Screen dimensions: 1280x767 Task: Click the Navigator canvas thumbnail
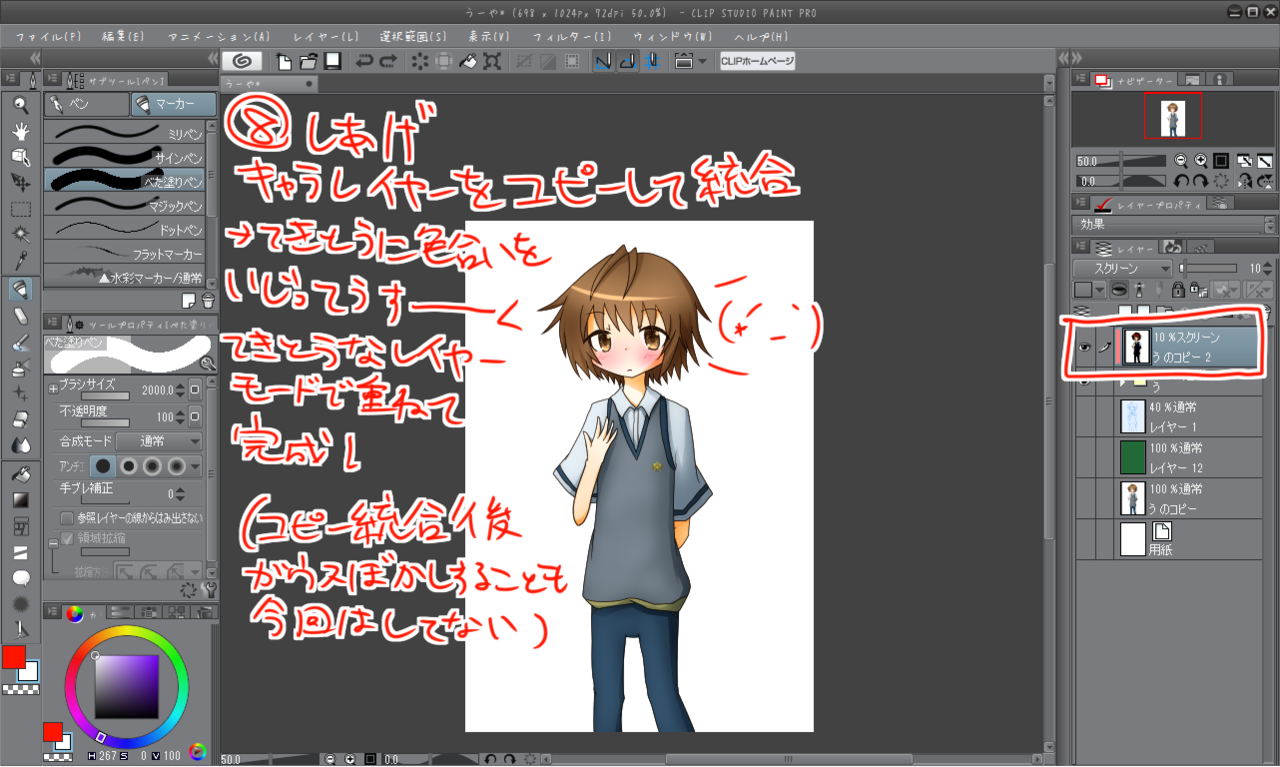(1173, 118)
